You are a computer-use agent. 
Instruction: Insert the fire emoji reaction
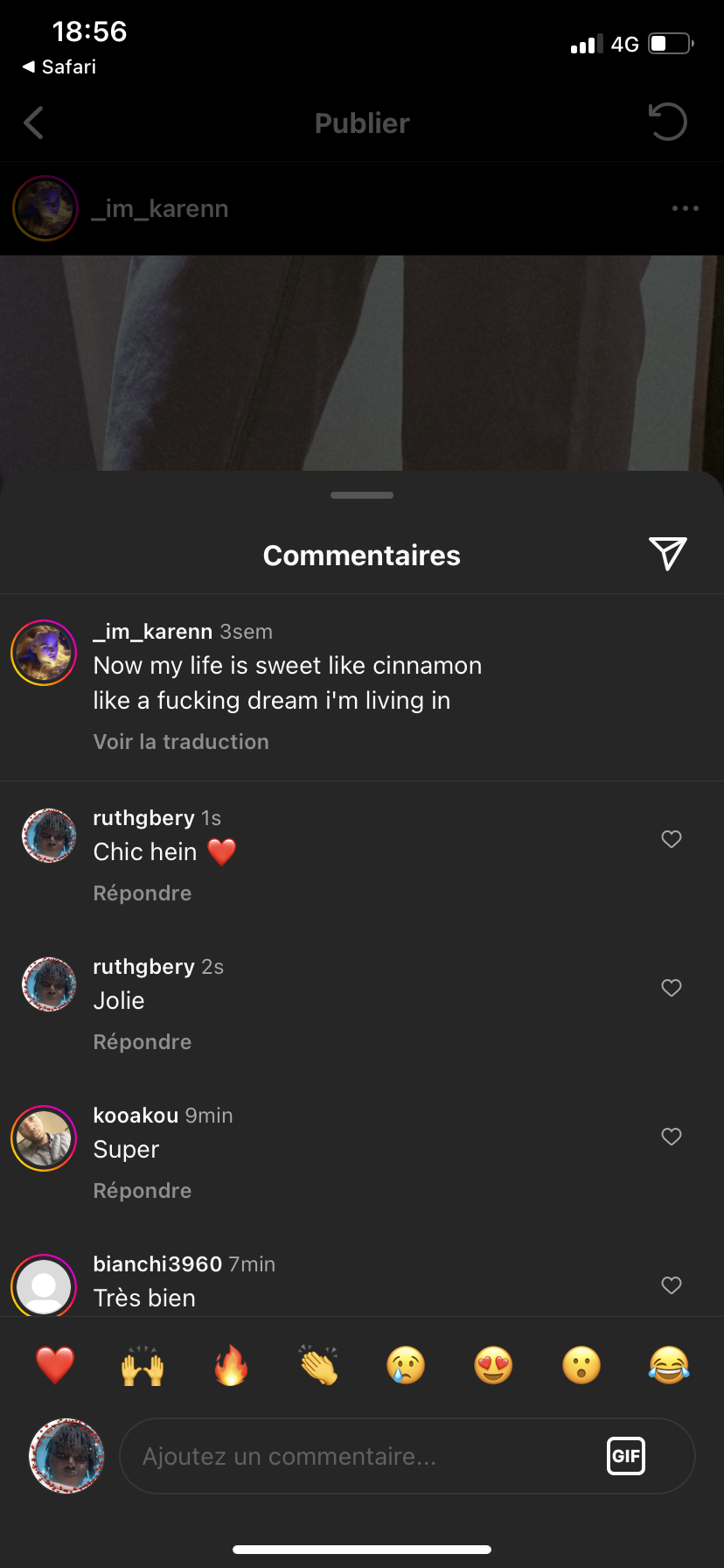click(231, 1365)
